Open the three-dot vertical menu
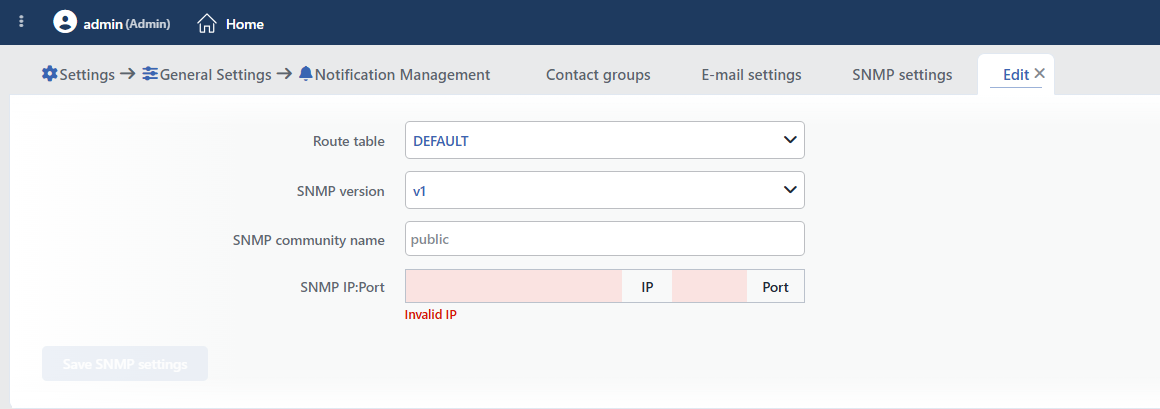The width and height of the screenshot is (1160, 409). click(x=21, y=22)
